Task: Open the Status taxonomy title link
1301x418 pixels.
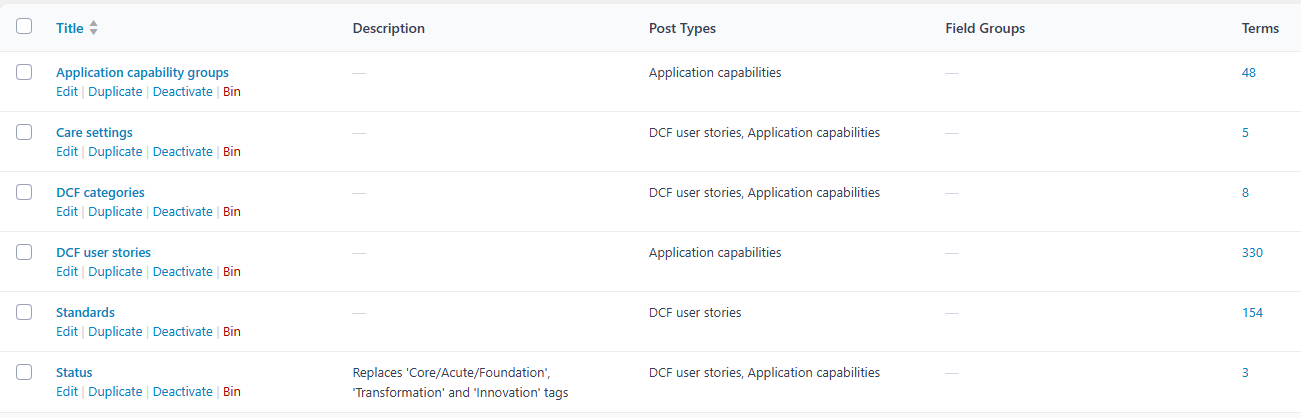Action: (x=74, y=373)
